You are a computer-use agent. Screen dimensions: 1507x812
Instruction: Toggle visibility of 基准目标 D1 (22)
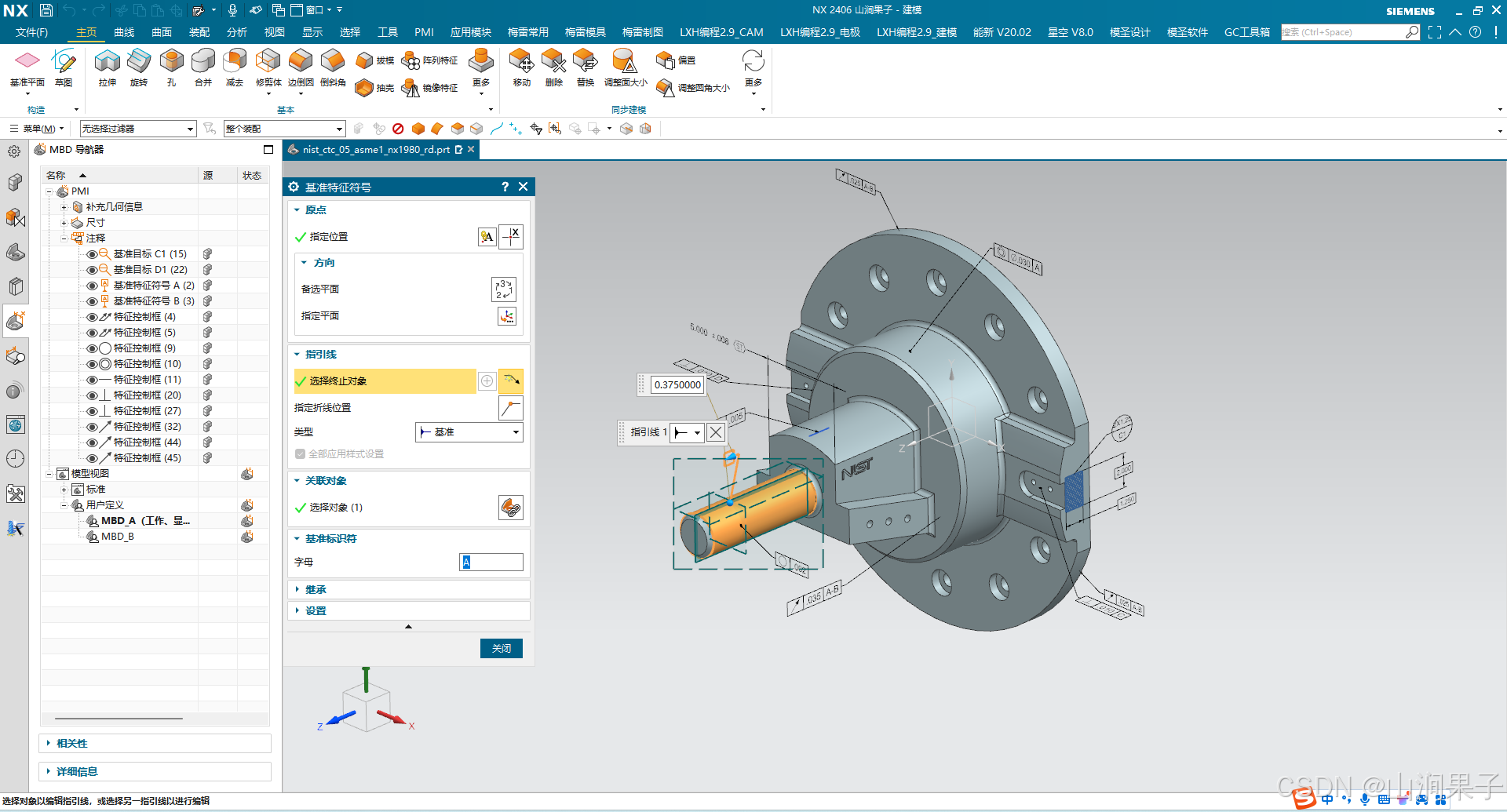click(92, 270)
